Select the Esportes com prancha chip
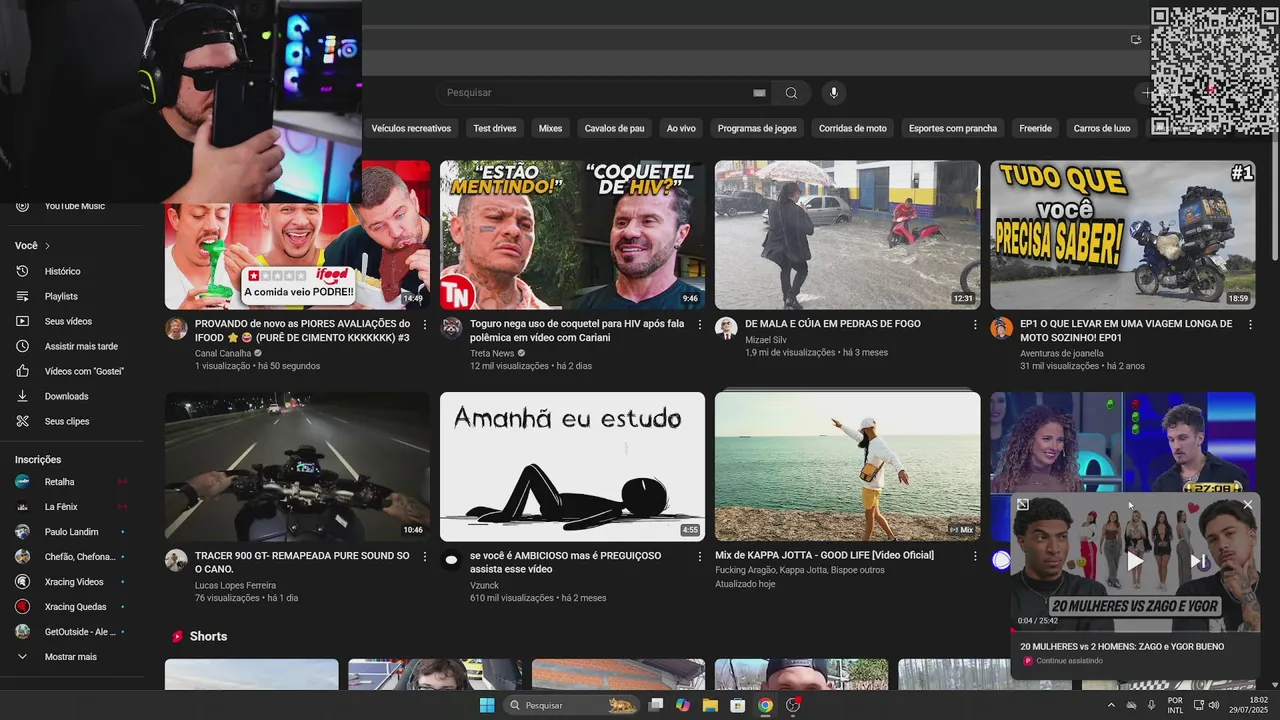Viewport: 1280px width, 720px height. [x=953, y=128]
